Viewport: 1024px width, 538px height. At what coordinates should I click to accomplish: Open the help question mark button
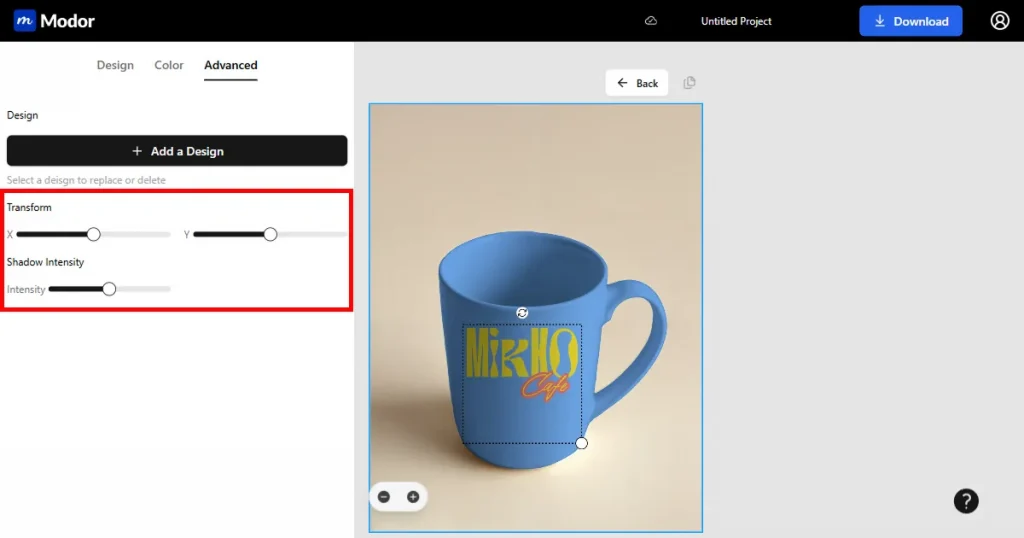(x=966, y=501)
